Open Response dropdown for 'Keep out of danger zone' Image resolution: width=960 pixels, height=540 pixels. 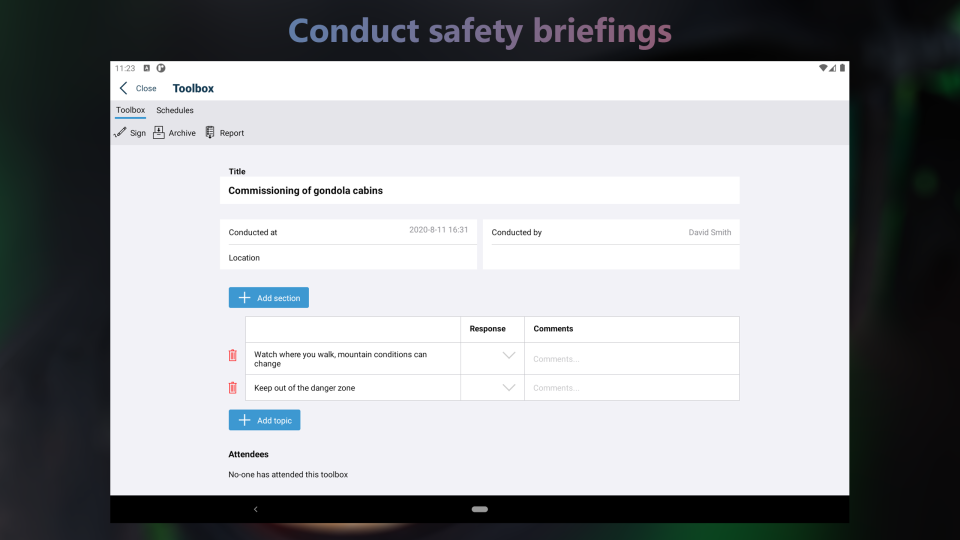[508, 388]
